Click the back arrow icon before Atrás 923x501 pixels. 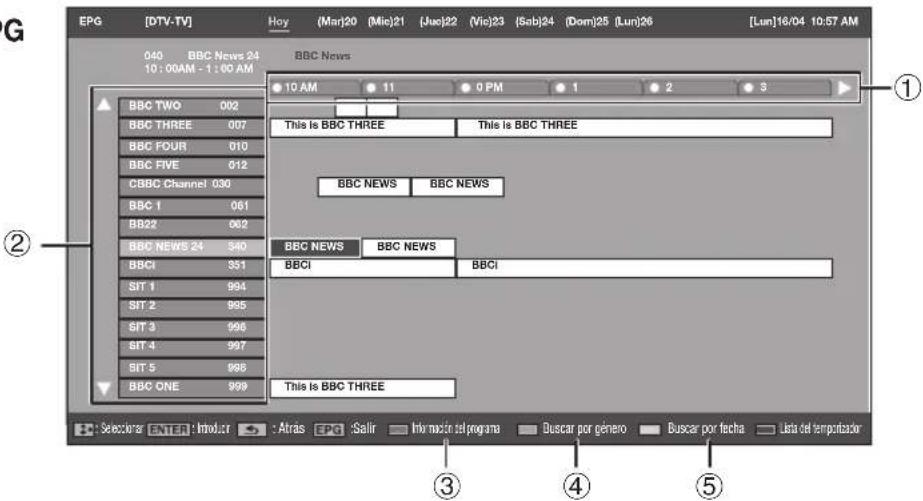[251, 430]
